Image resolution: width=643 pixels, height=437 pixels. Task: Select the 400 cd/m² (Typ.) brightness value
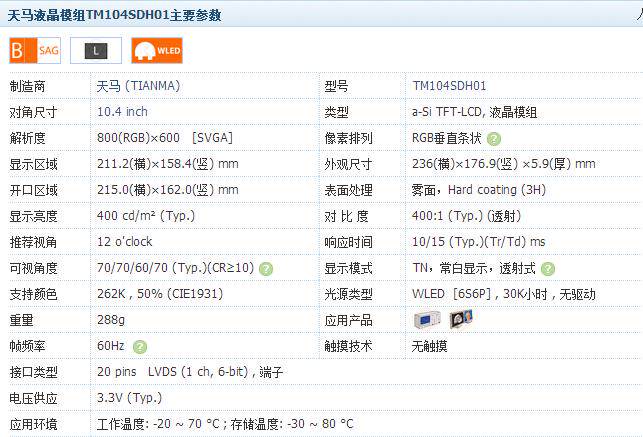[x=146, y=216]
